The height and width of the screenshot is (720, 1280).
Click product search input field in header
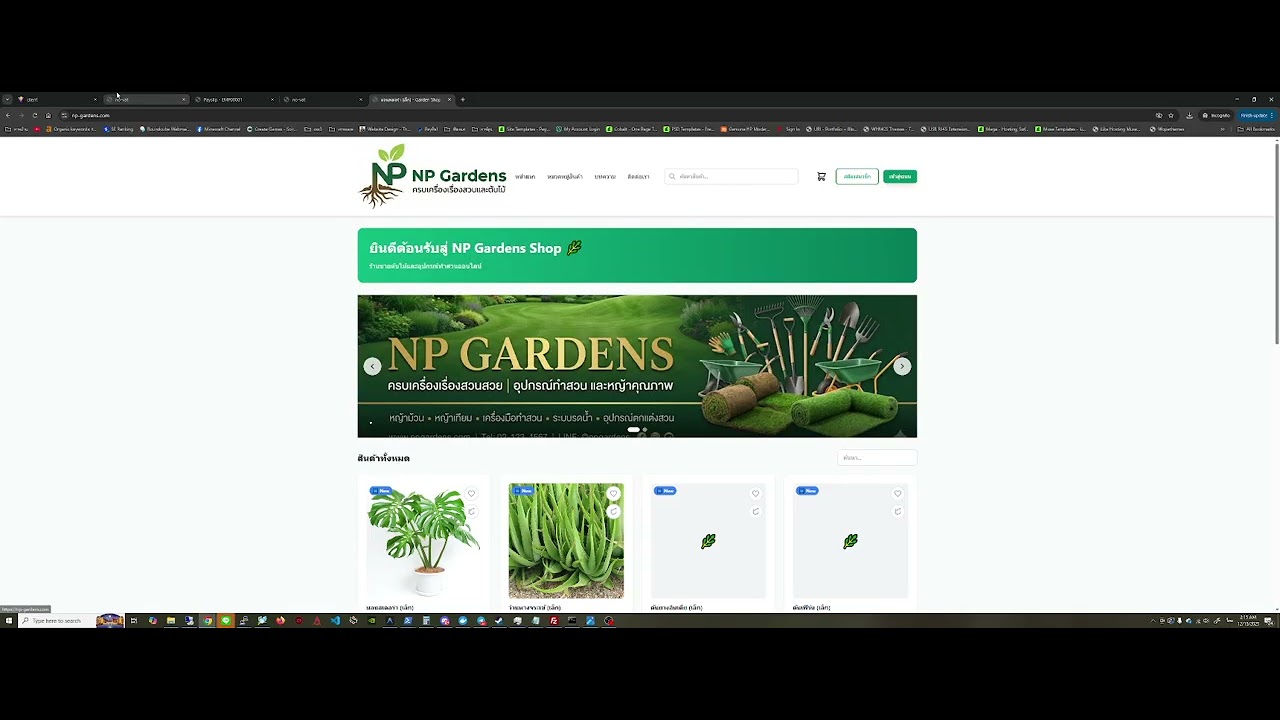pos(731,177)
